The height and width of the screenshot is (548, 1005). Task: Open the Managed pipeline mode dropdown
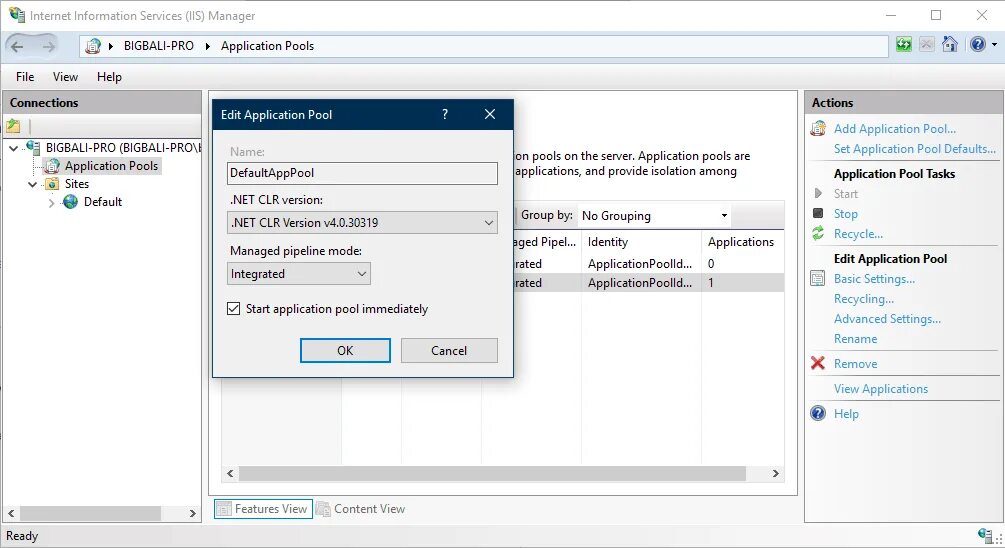[x=299, y=274]
